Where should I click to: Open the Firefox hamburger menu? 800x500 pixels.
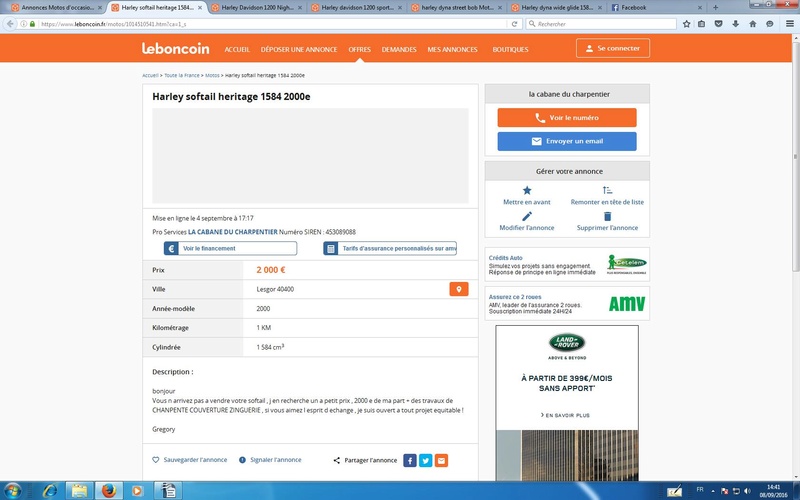[789, 24]
